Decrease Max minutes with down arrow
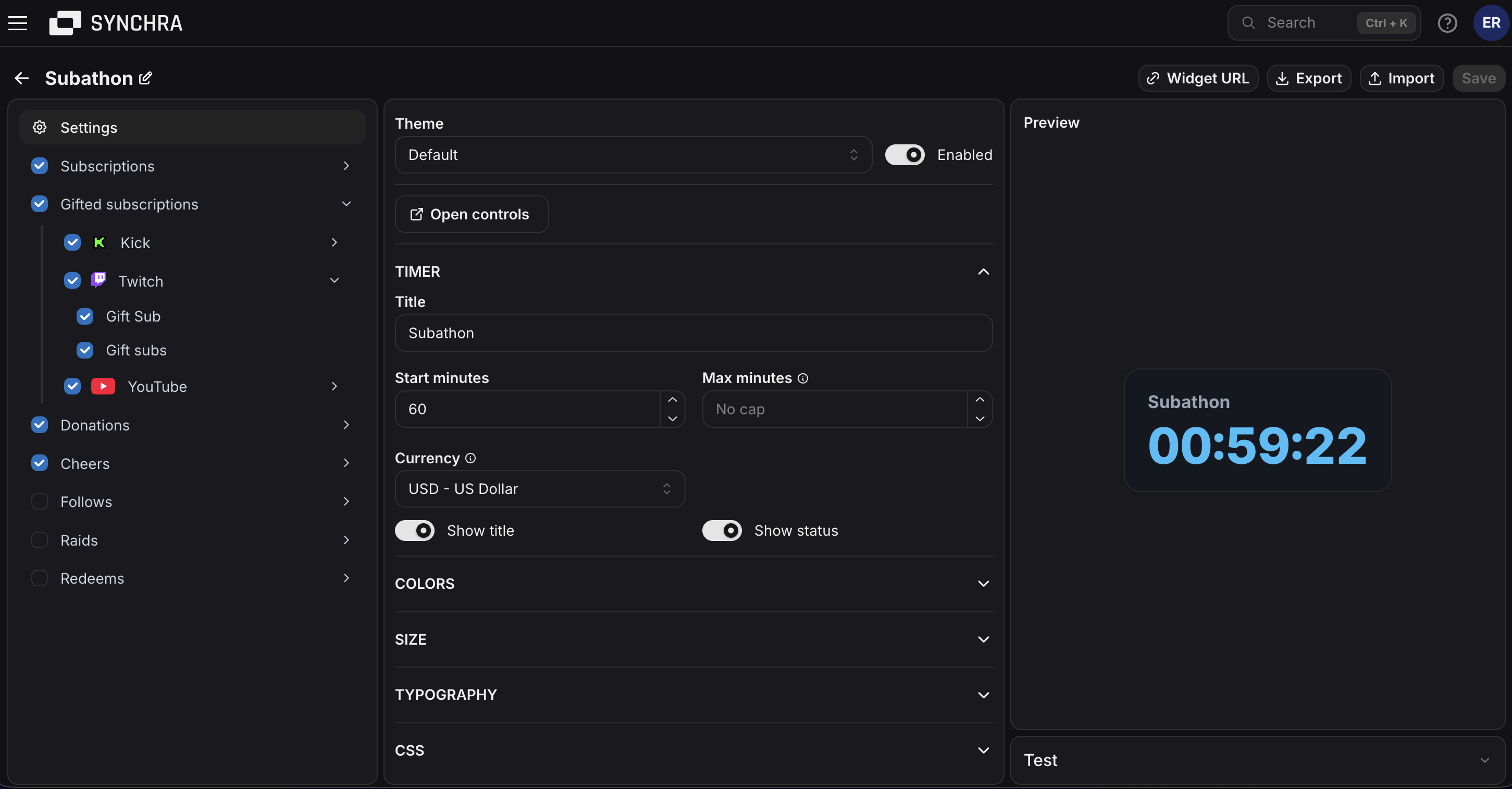Screen dimensions: 1512x789 980,418
